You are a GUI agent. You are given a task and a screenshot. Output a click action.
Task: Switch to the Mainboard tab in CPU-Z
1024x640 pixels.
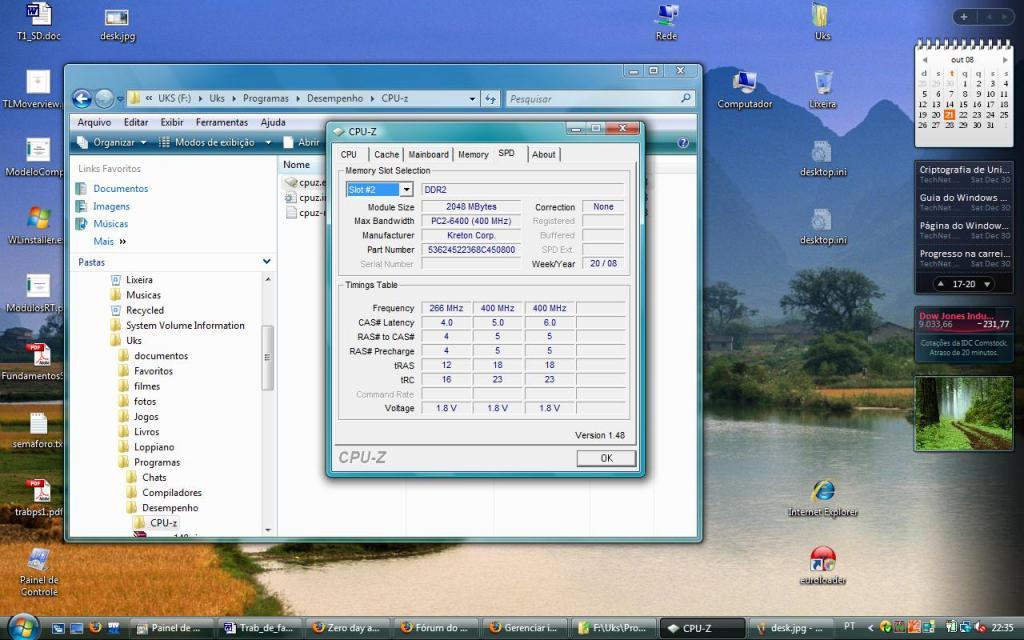coord(428,155)
